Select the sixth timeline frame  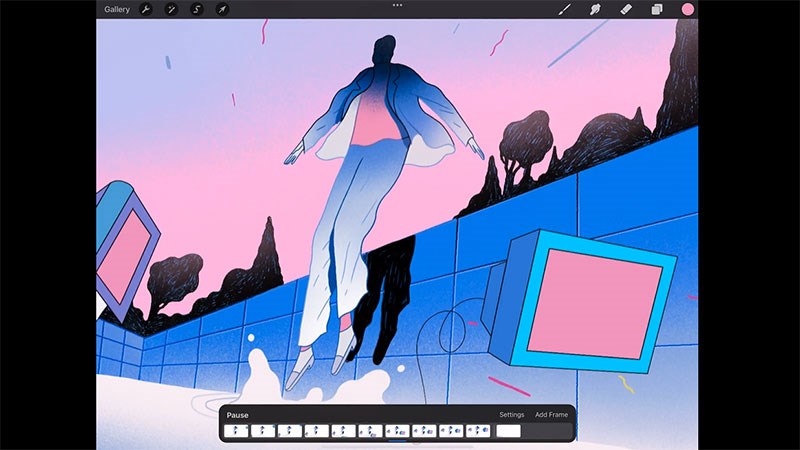pos(370,431)
